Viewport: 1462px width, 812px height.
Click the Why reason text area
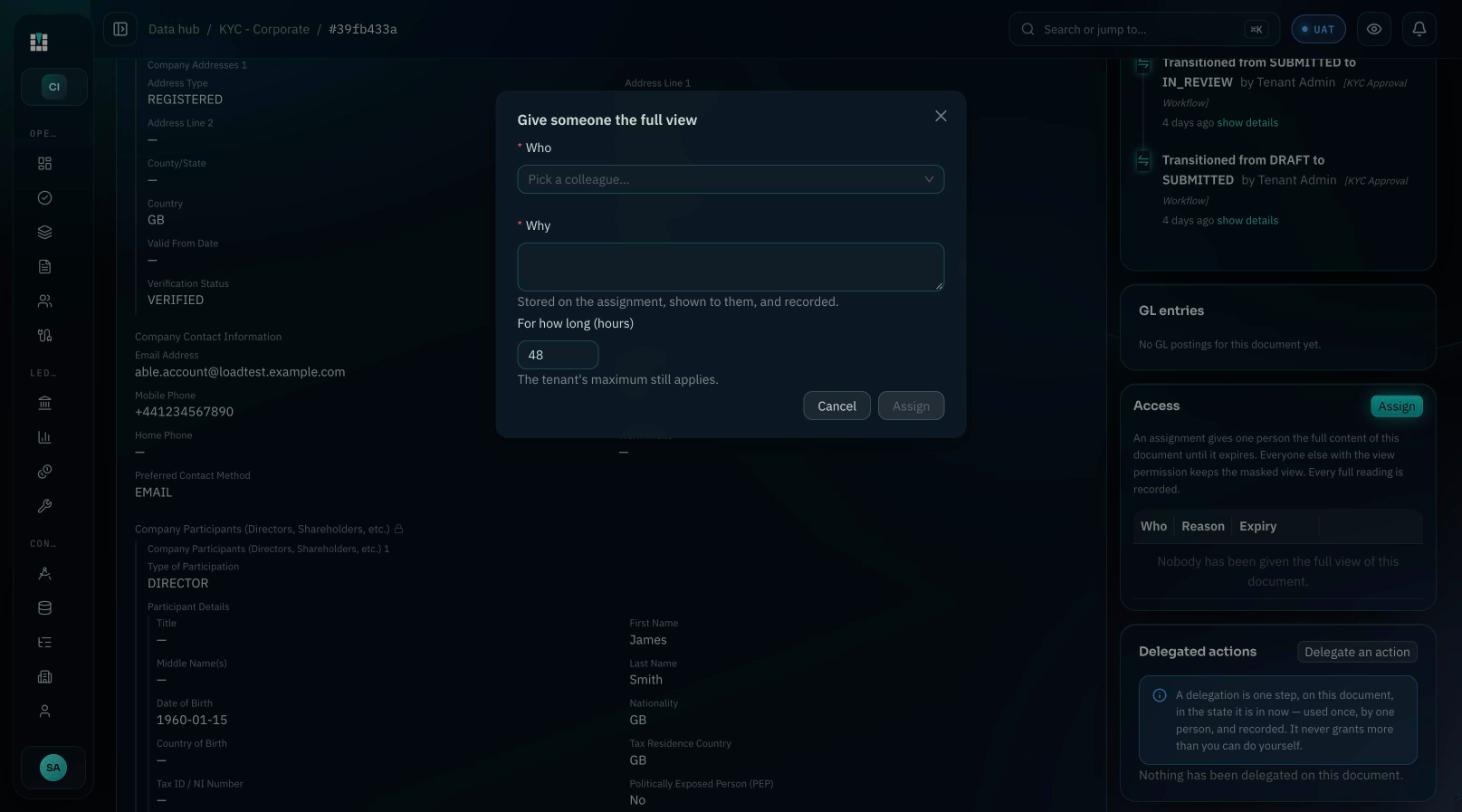pyautogui.click(x=730, y=267)
